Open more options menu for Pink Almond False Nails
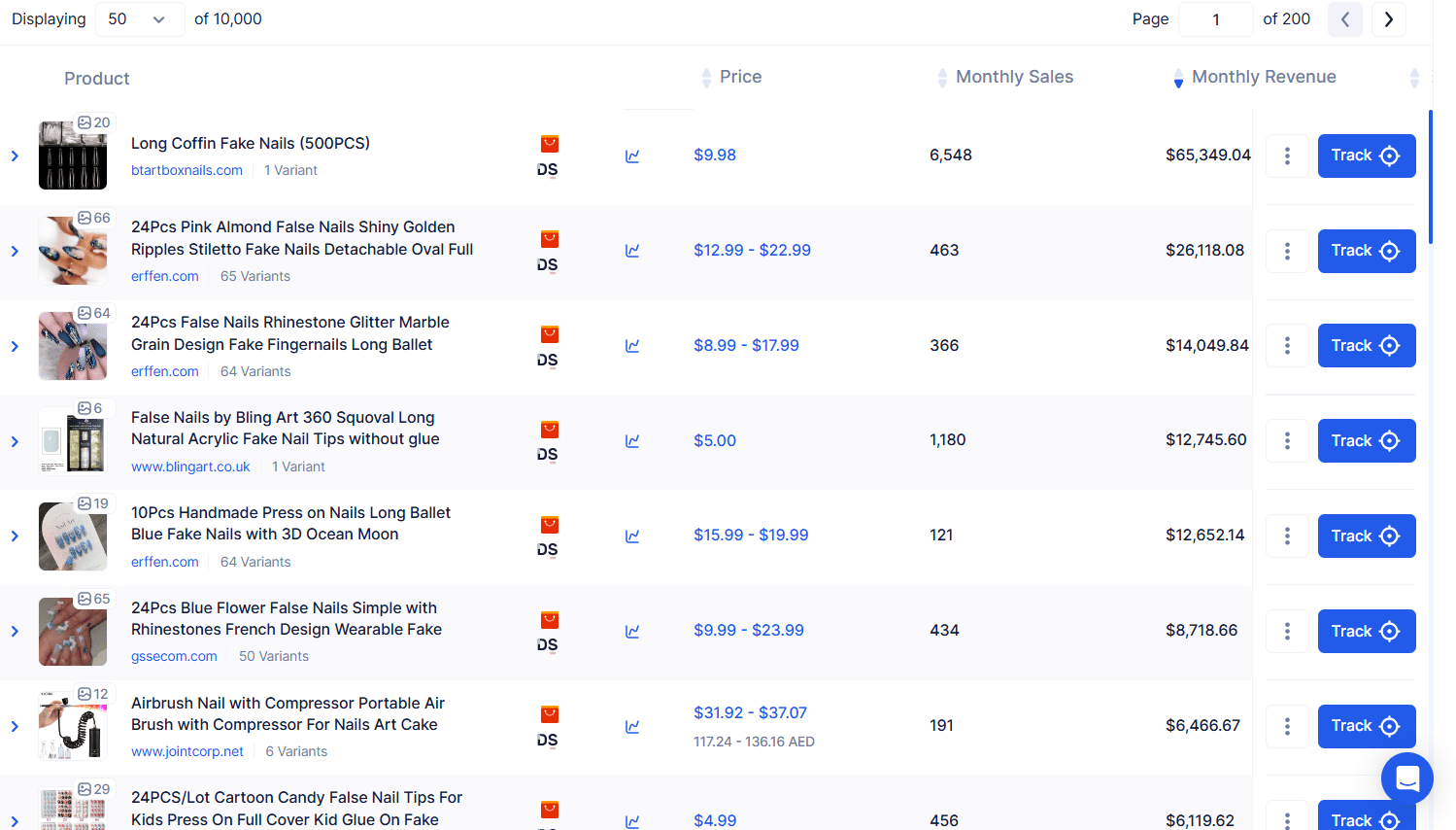The image size is (1456, 830). (x=1287, y=251)
